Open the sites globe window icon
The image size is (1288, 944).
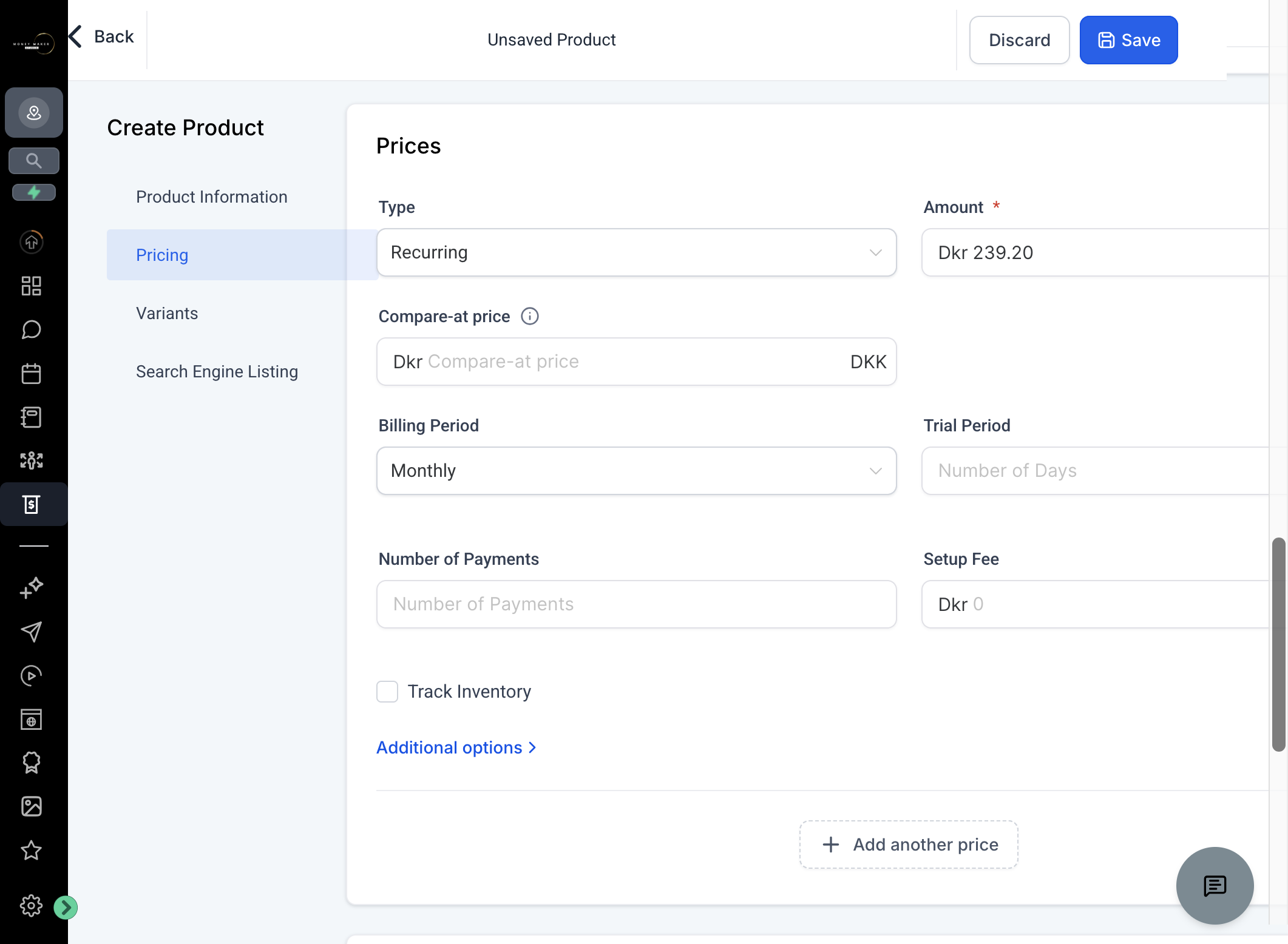[x=32, y=719]
